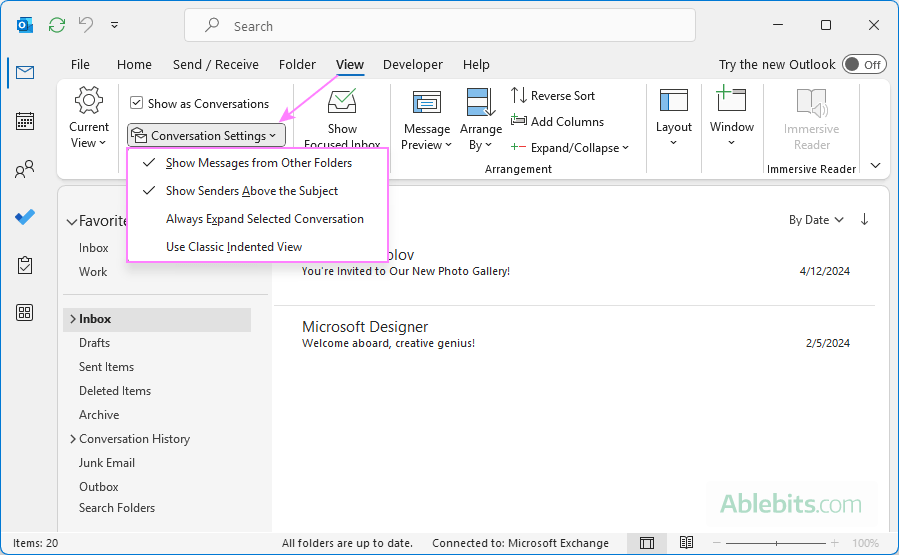This screenshot has width=899, height=555.
Task: Click the 100% zoom level
Action: pos(865,542)
